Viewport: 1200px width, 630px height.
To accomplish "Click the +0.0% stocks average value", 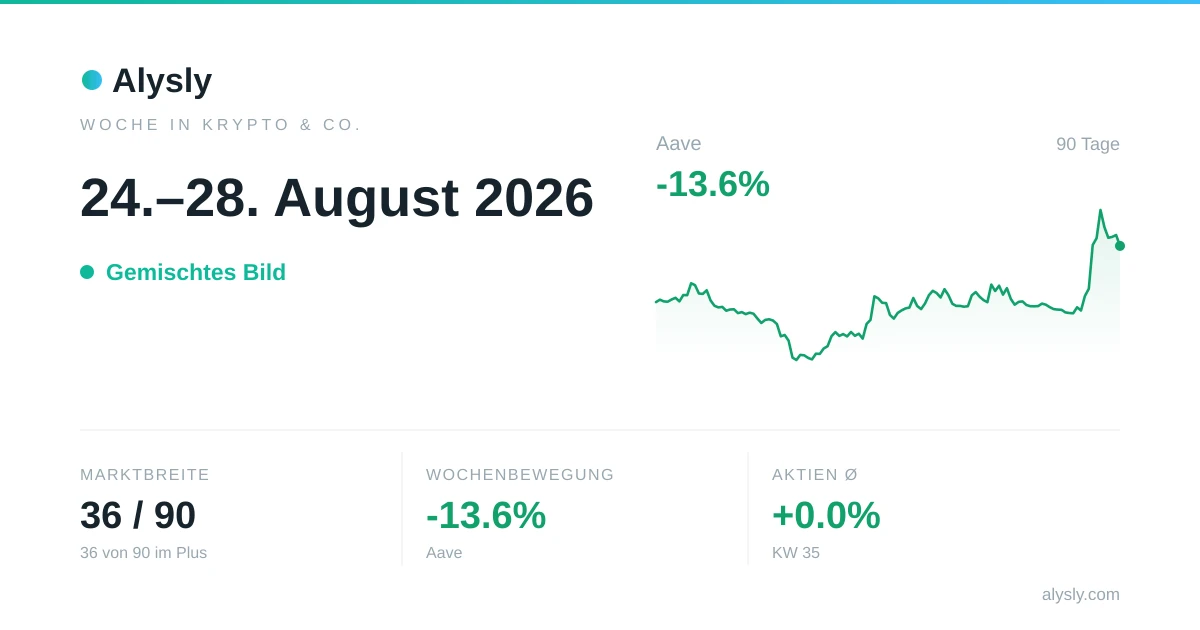I will click(x=826, y=516).
